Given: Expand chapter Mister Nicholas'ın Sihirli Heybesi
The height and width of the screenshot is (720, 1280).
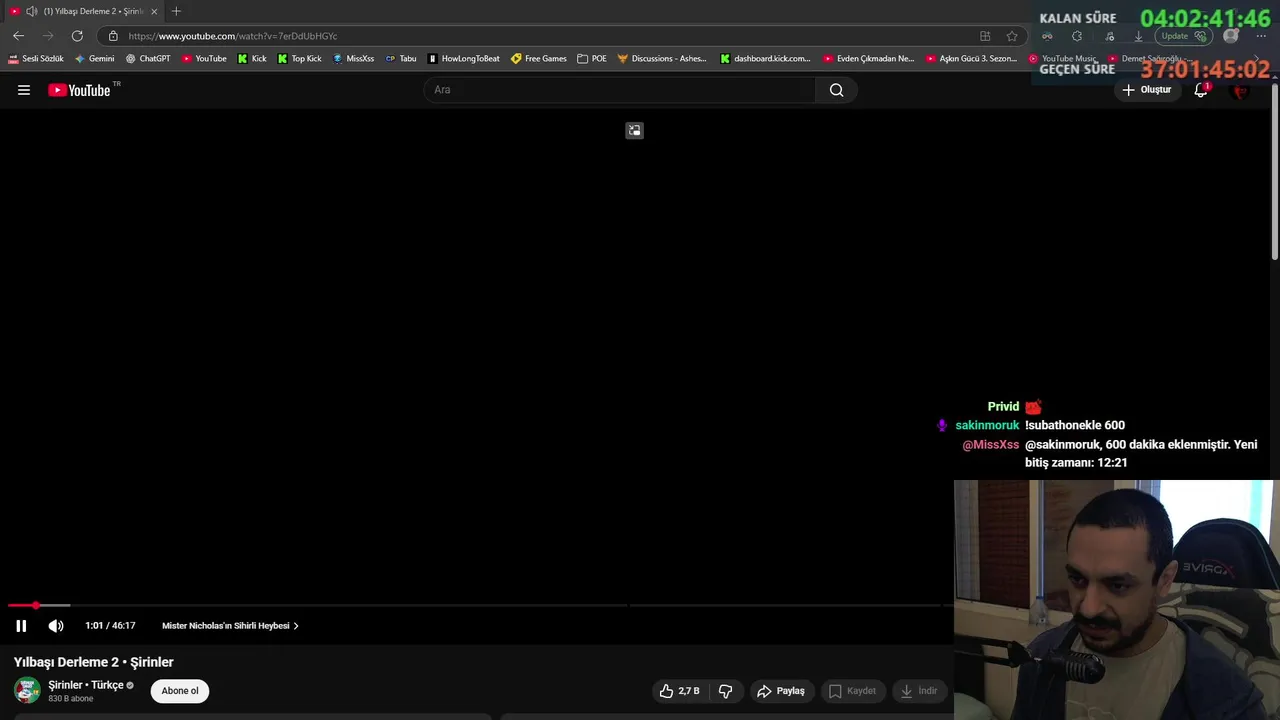Looking at the screenshot, I should pyautogui.click(x=230, y=626).
